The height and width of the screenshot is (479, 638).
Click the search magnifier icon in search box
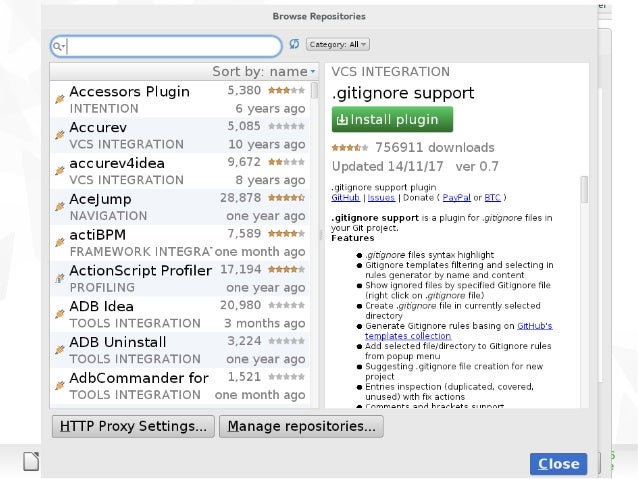point(58,46)
